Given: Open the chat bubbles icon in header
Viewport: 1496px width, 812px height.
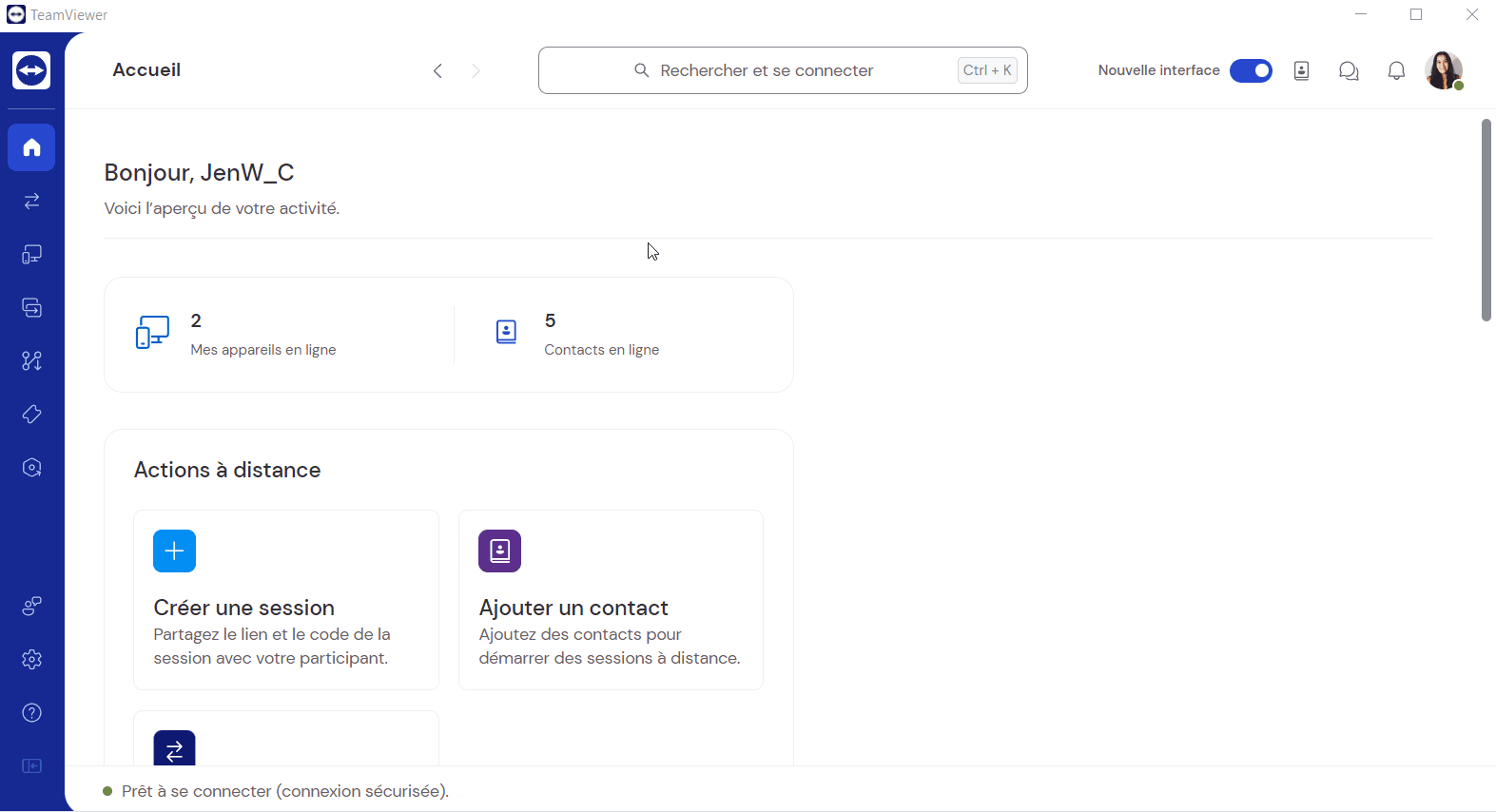Looking at the screenshot, I should pyautogui.click(x=1349, y=70).
